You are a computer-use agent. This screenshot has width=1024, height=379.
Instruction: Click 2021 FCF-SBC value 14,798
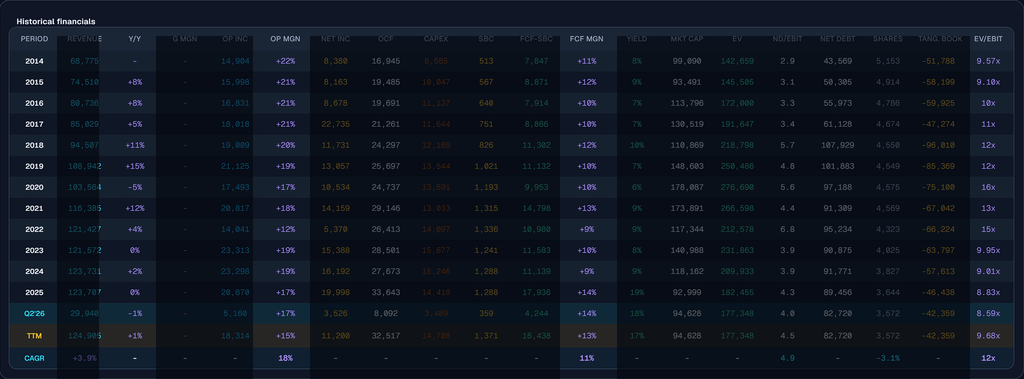[x=536, y=208]
